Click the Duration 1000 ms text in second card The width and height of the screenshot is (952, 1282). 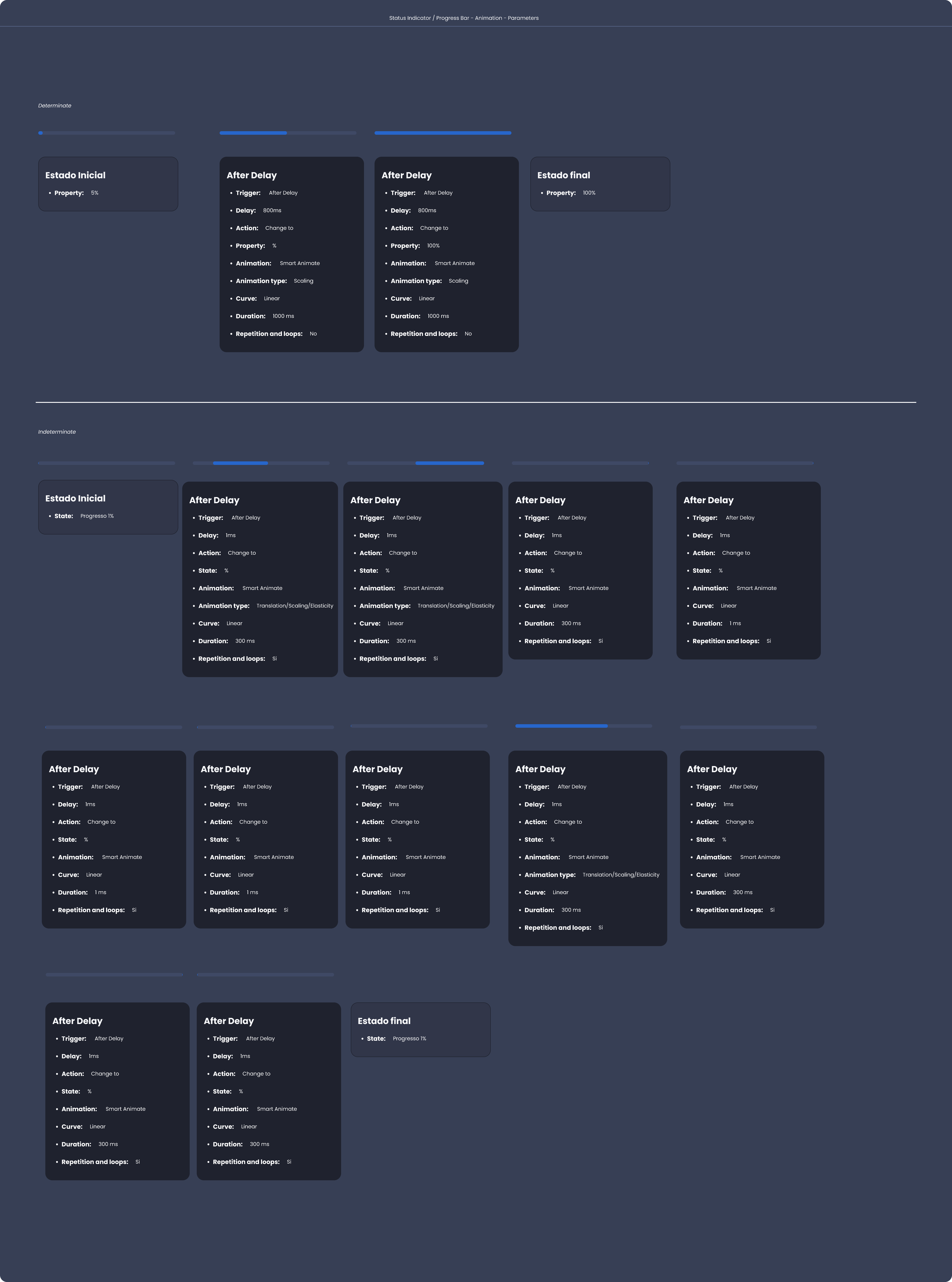click(x=282, y=316)
